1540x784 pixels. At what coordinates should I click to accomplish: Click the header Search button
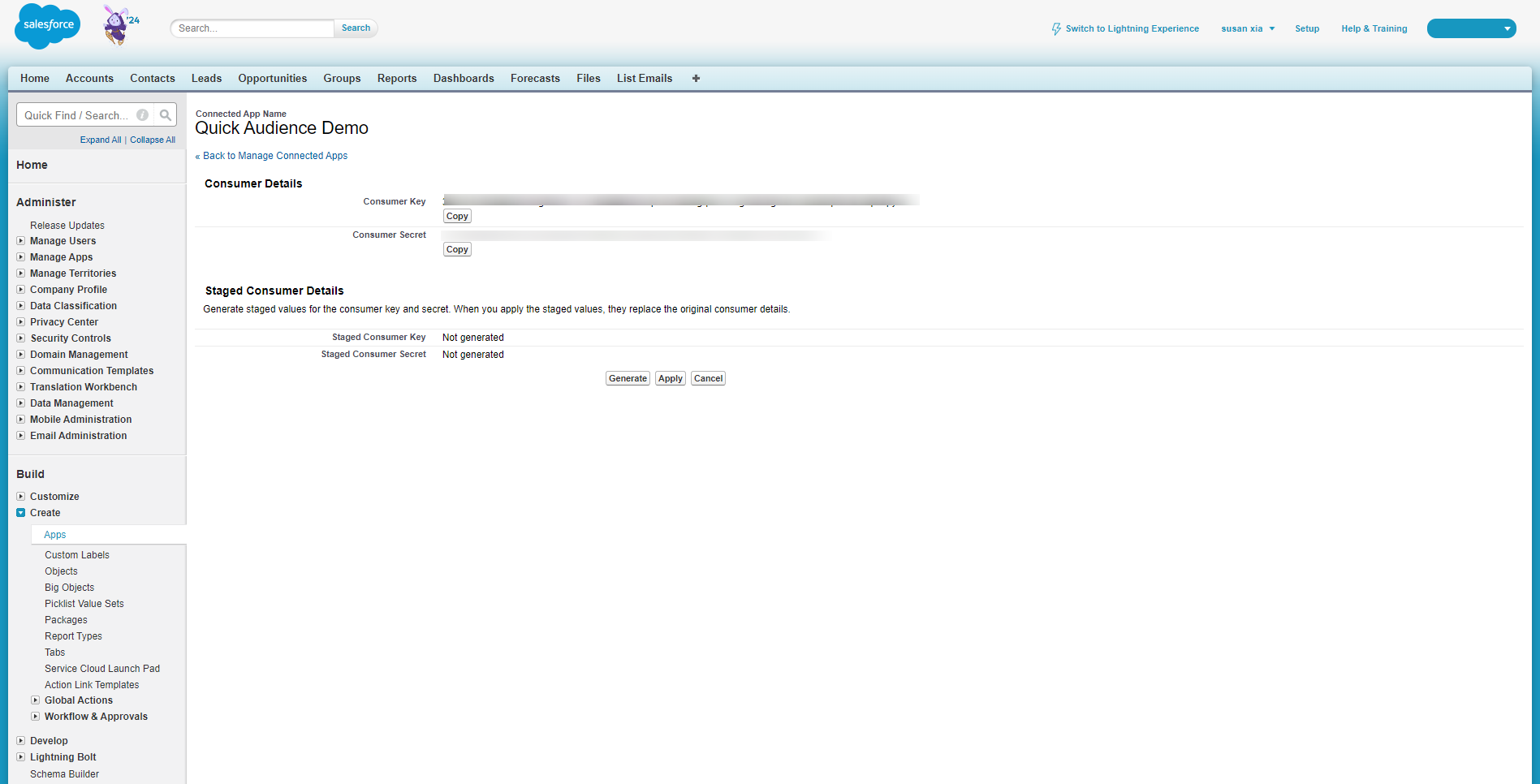[356, 28]
